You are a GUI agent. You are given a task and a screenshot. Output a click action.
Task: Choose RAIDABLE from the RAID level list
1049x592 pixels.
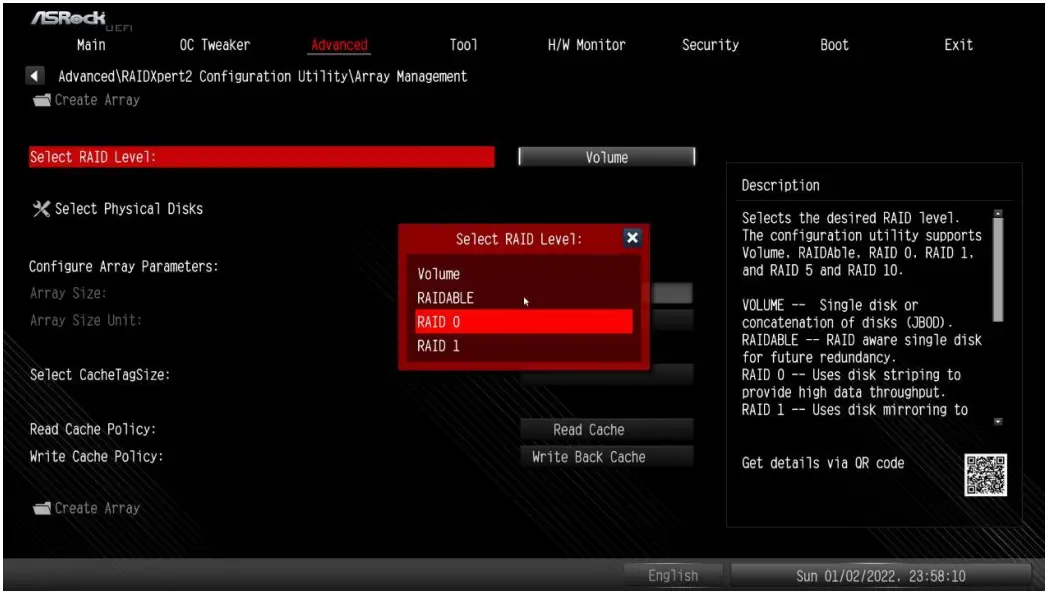[444, 297]
